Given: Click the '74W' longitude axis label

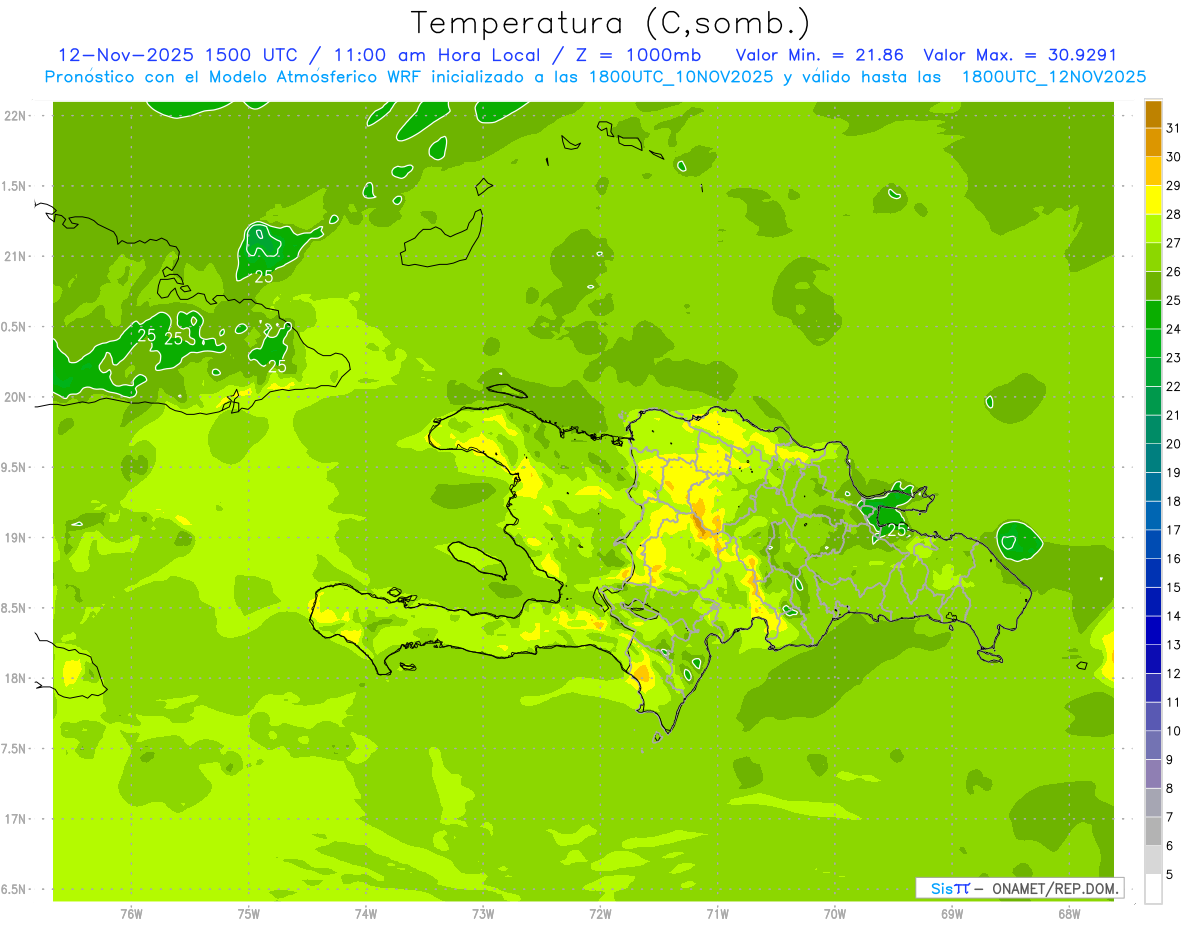Looking at the screenshot, I should (x=366, y=914).
